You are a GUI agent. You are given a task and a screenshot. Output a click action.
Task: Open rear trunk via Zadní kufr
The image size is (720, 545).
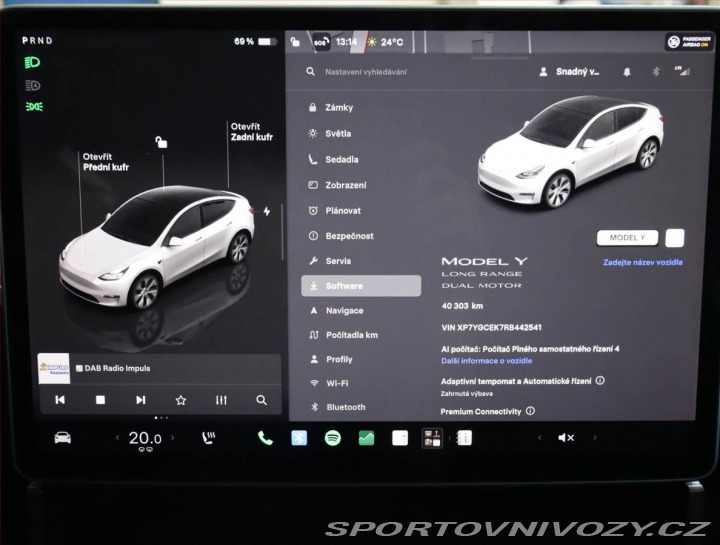pos(252,132)
